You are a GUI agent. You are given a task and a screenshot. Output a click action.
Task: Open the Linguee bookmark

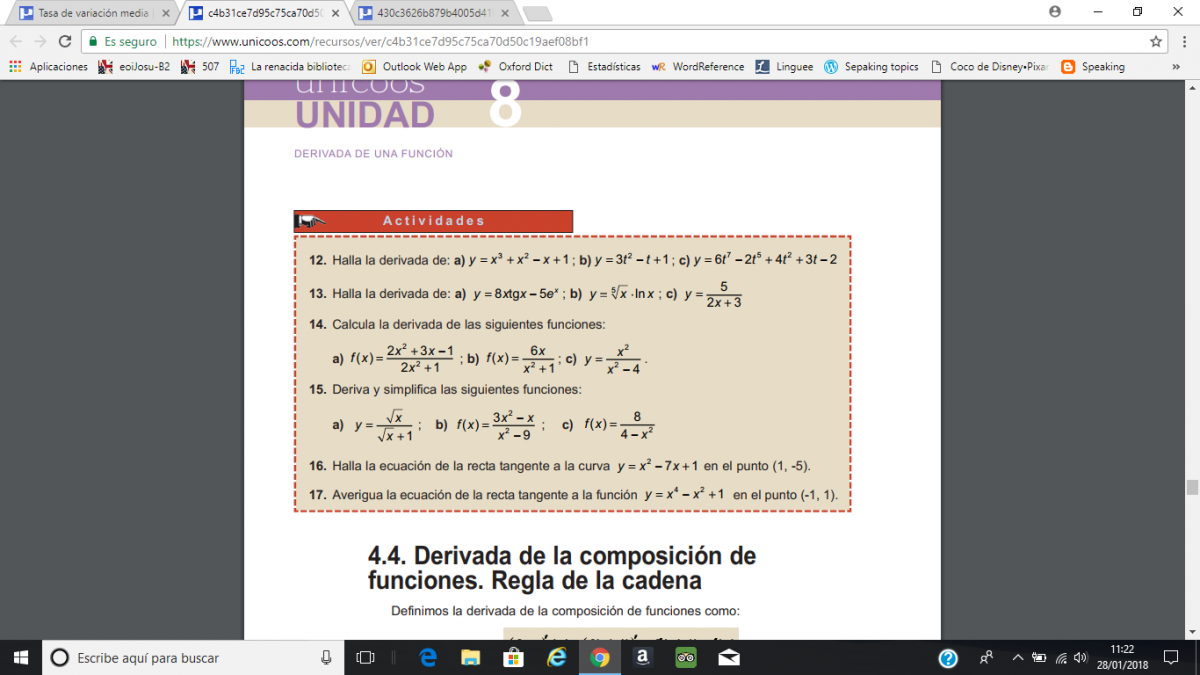point(784,67)
